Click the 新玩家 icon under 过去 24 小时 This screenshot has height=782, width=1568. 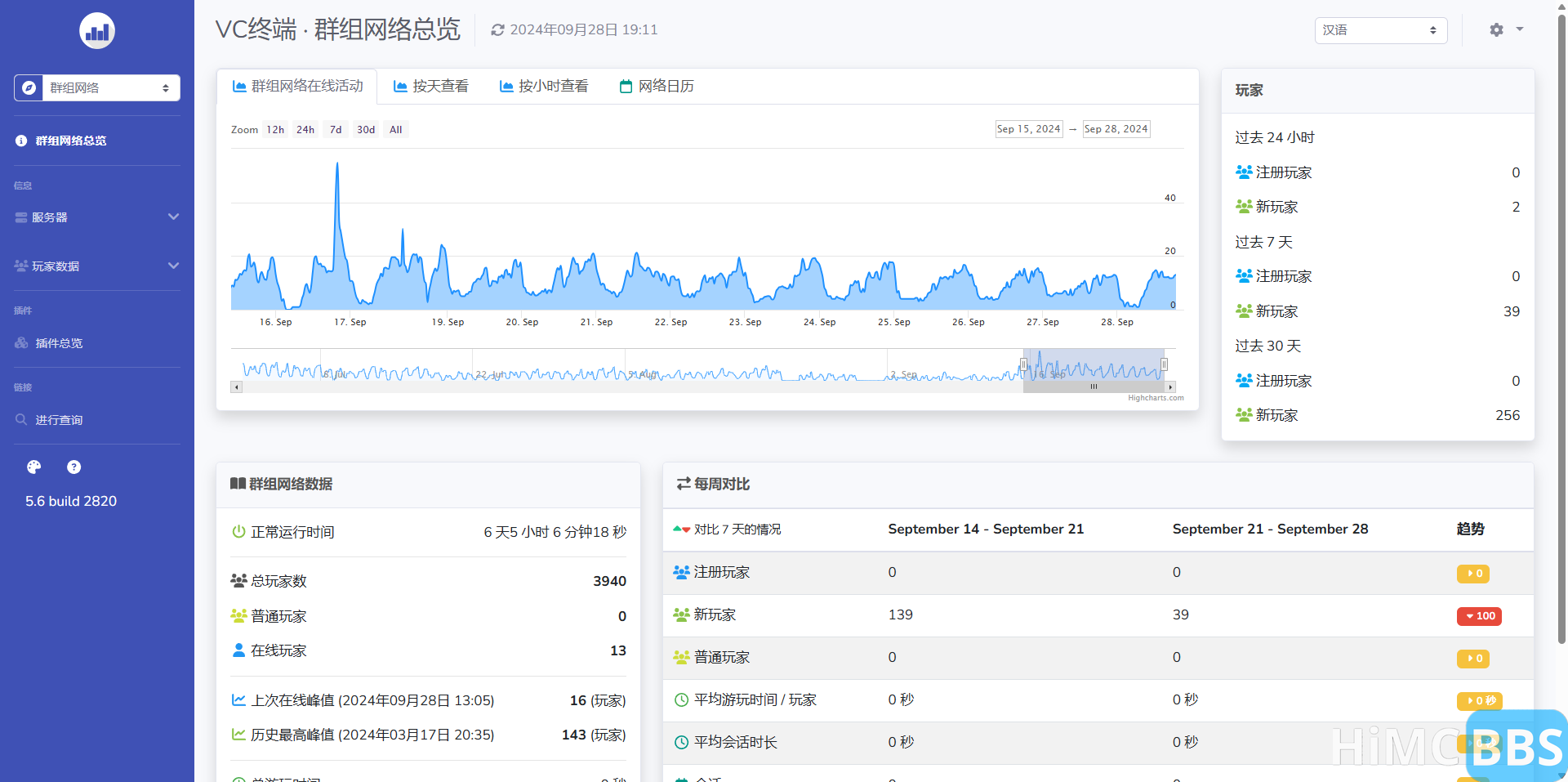(x=1244, y=207)
